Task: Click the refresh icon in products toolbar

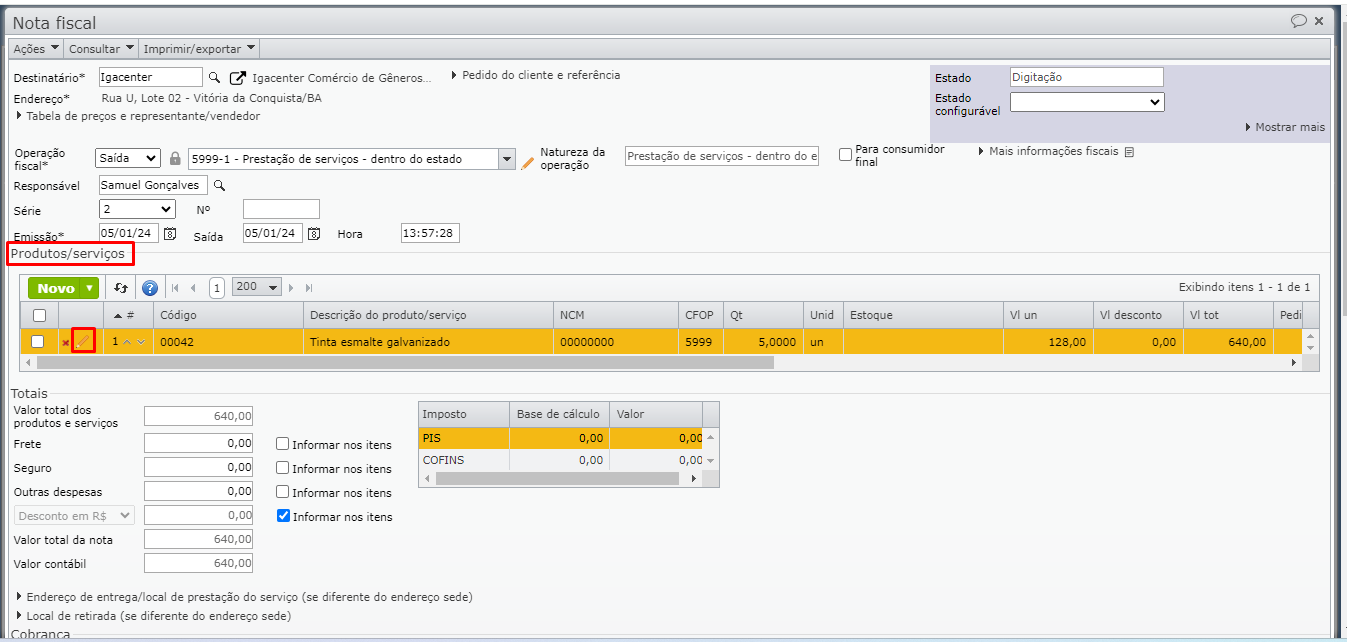Action: pos(121,288)
